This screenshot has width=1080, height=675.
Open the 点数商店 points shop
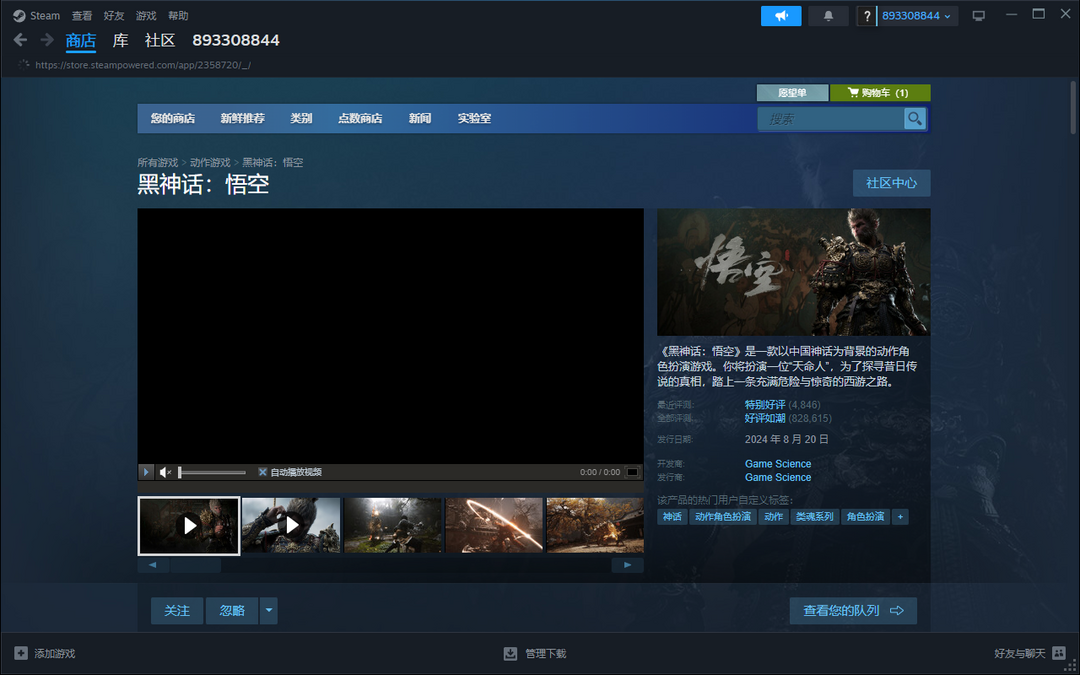click(360, 118)
